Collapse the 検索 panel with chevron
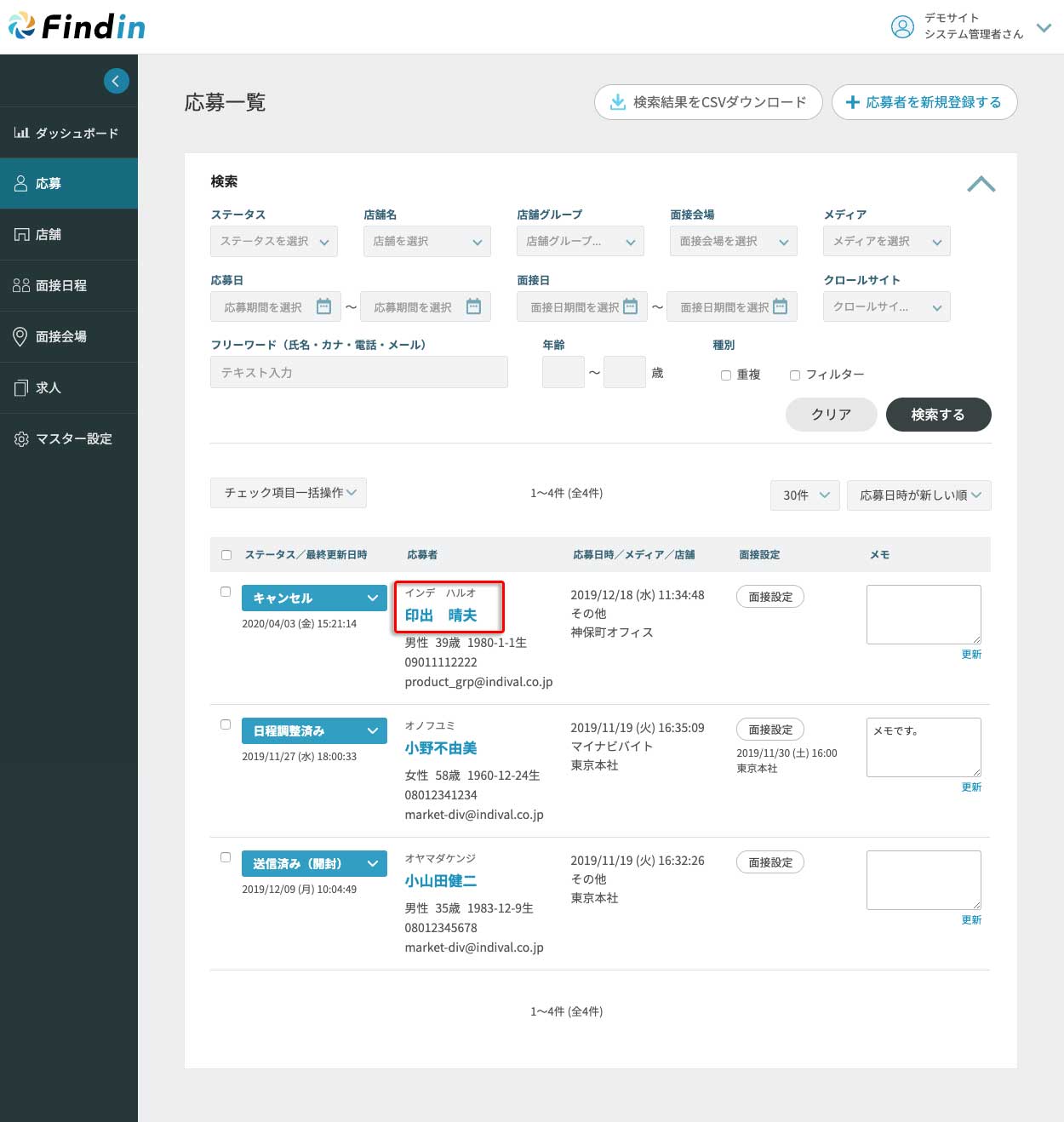1064x1122 pixels. [x=981, y=184]
